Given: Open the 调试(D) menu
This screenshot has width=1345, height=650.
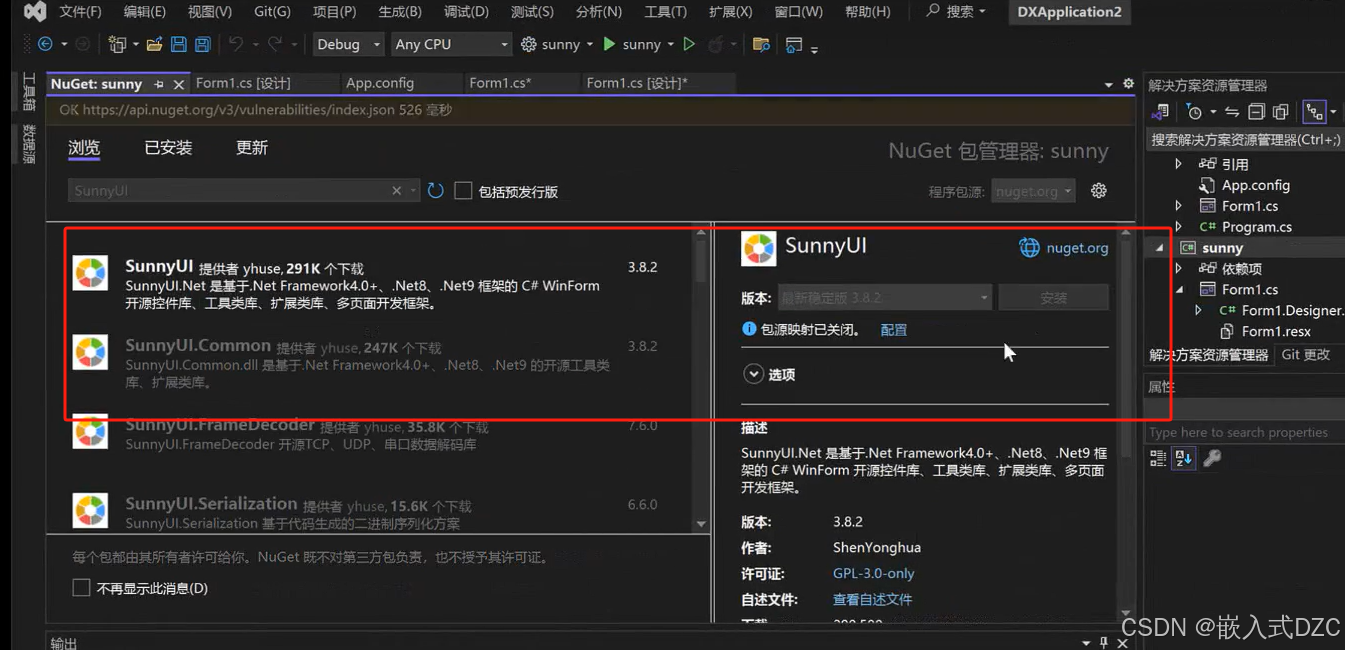Looking at the screenshot, I should (x=466, y=12).
